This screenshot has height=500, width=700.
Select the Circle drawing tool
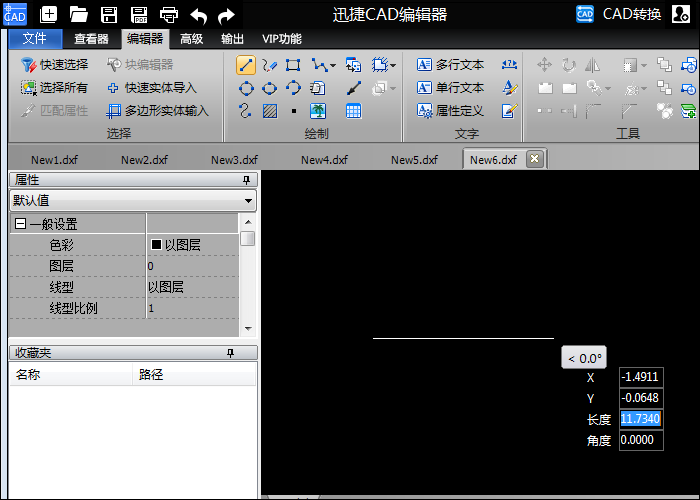point(246,88)
